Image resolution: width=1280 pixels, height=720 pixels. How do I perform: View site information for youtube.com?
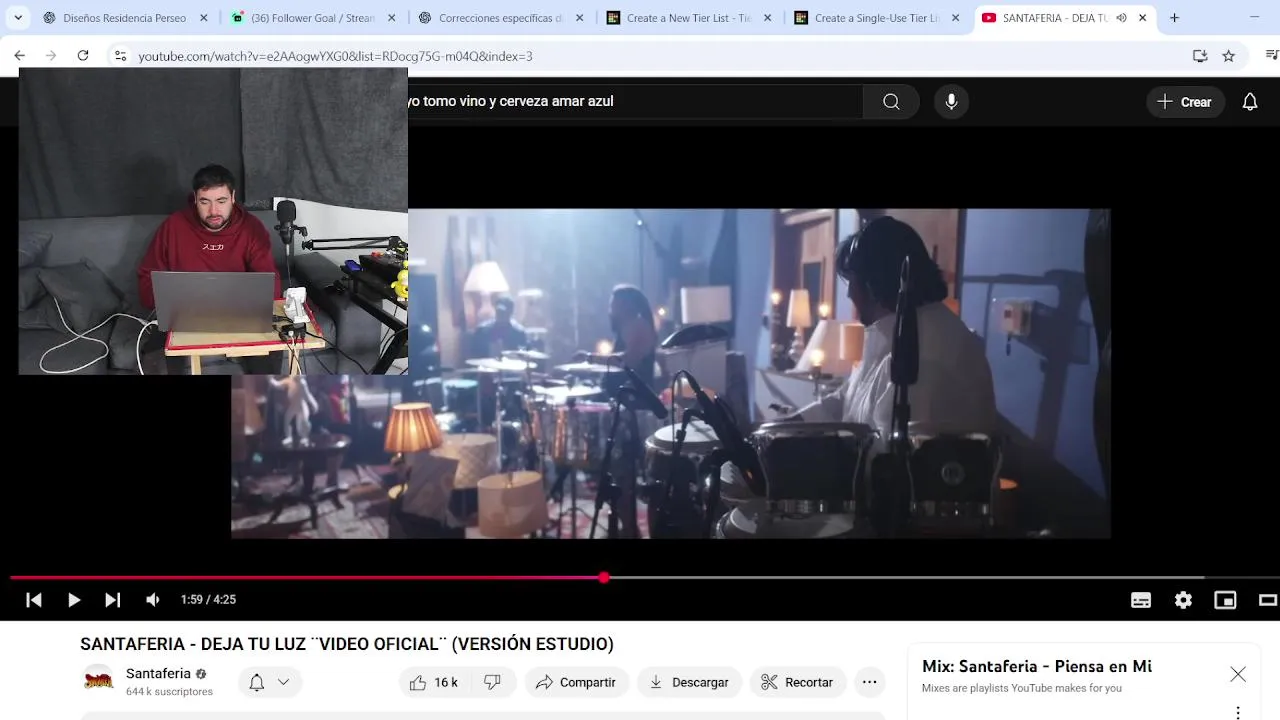click(120, 56)
